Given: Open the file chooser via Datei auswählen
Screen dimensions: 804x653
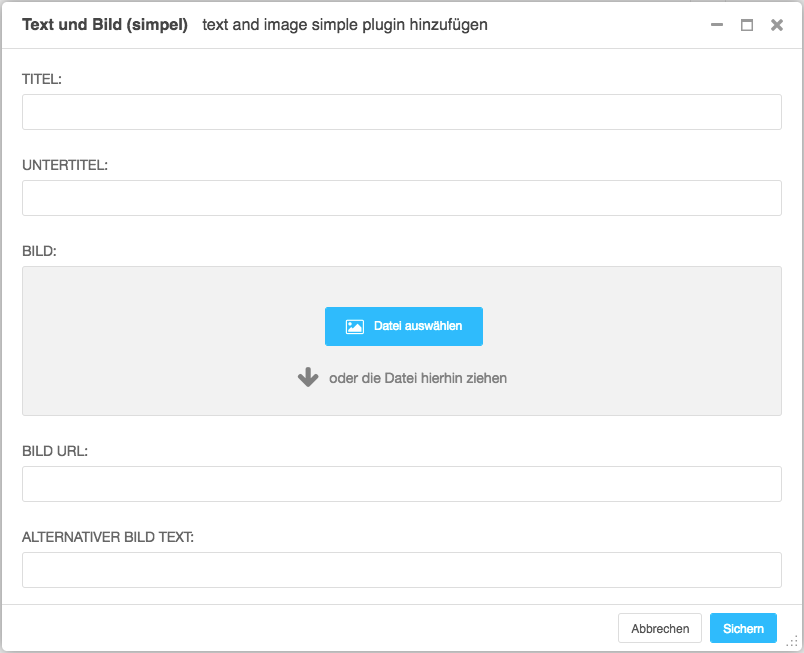Looking at the screenshot, I should (404, 326).
